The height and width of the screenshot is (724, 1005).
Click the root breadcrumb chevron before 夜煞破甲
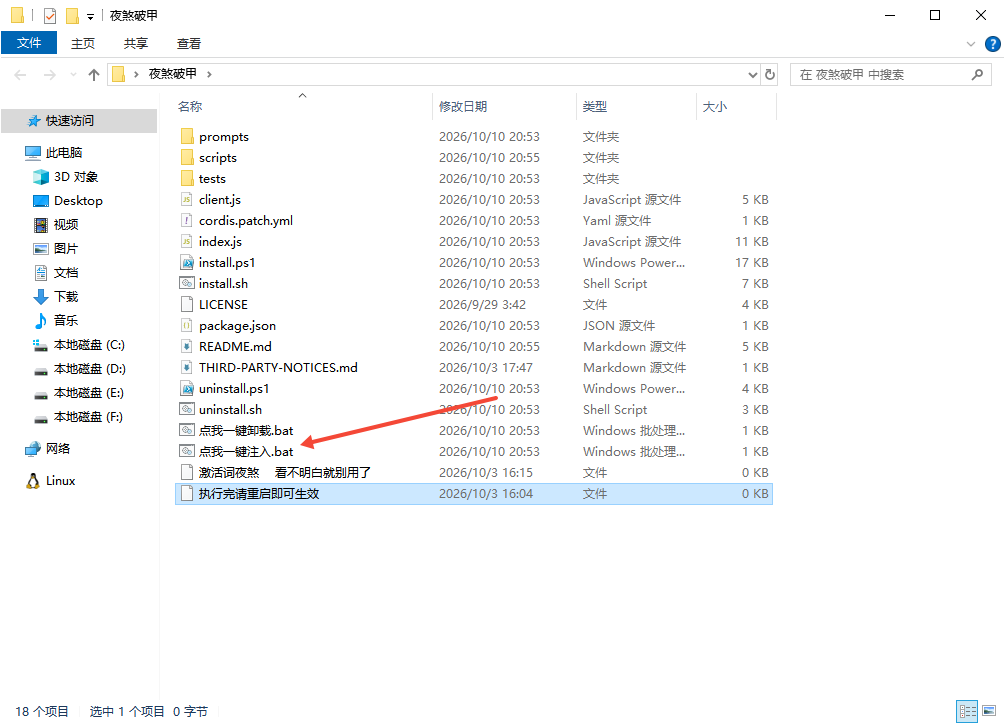click(136, 74)
